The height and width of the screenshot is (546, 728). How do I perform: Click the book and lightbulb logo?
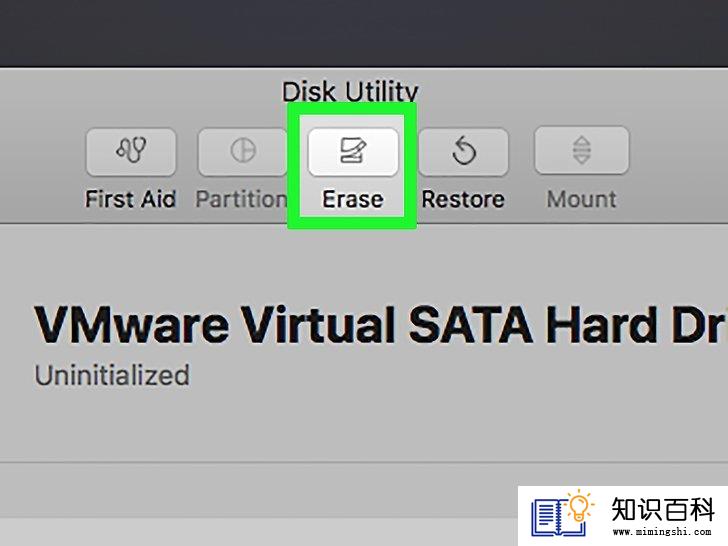pyautogui.click(x=562, y=512)
